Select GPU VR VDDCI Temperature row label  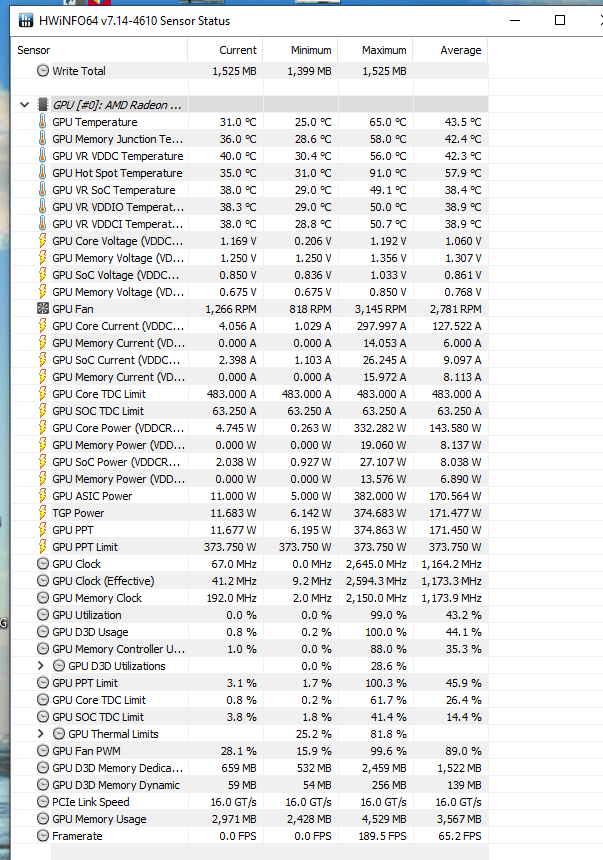[117, 224]
